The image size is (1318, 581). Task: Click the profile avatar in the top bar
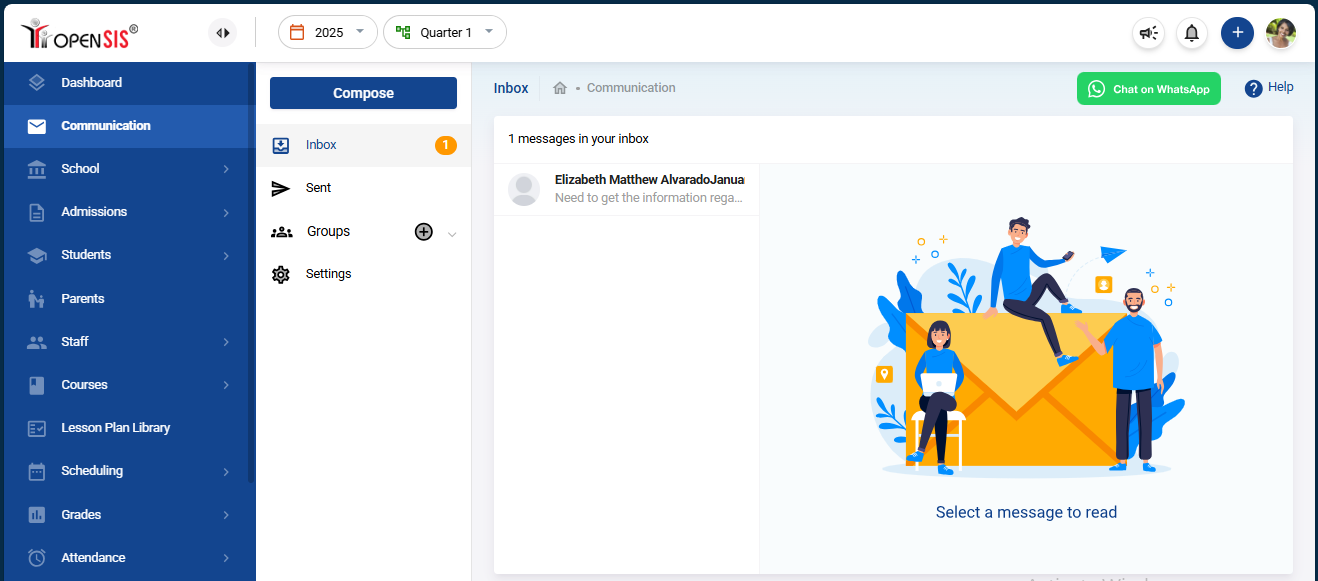[1281, 33]
